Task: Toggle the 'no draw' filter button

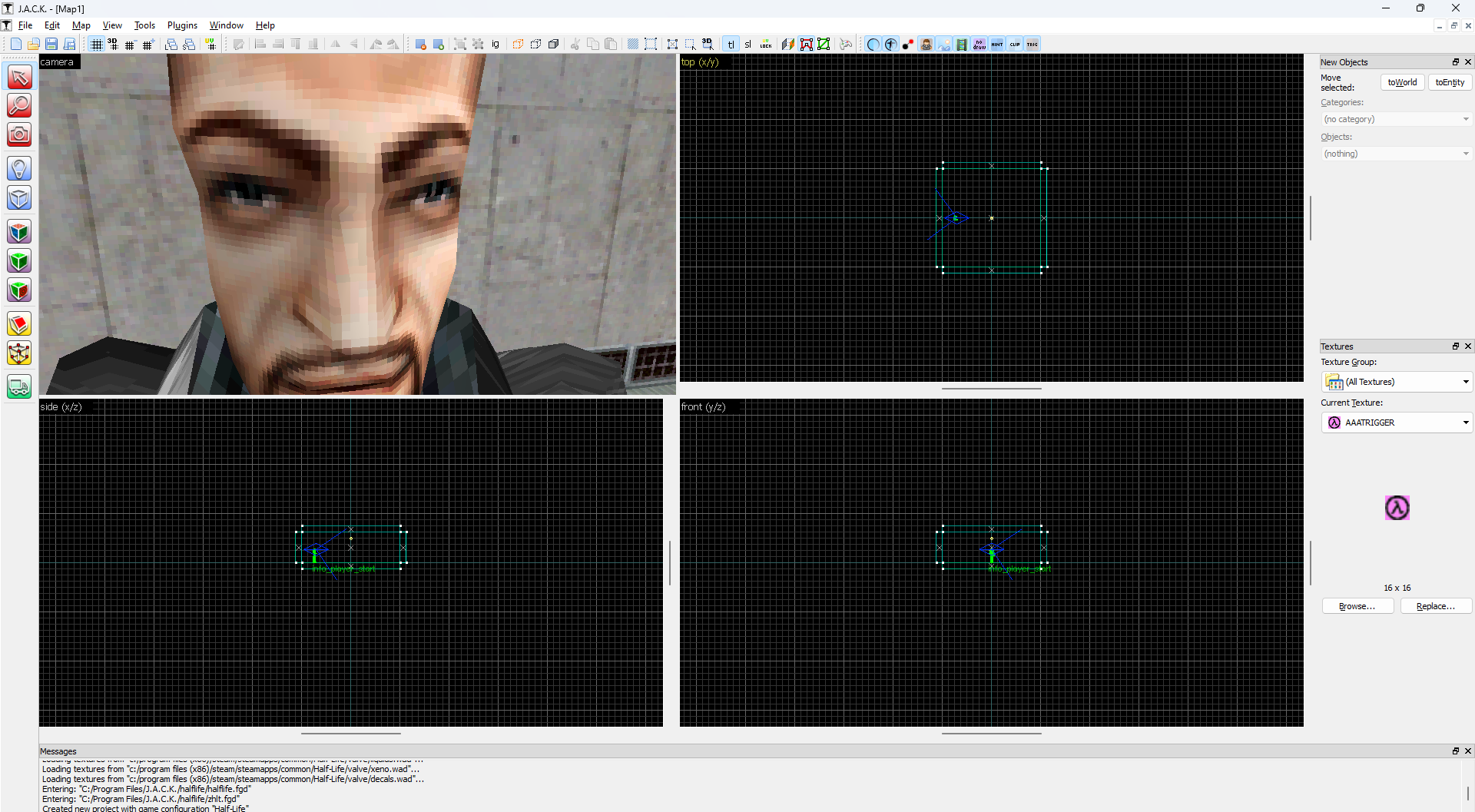Action: pos(979,45)
